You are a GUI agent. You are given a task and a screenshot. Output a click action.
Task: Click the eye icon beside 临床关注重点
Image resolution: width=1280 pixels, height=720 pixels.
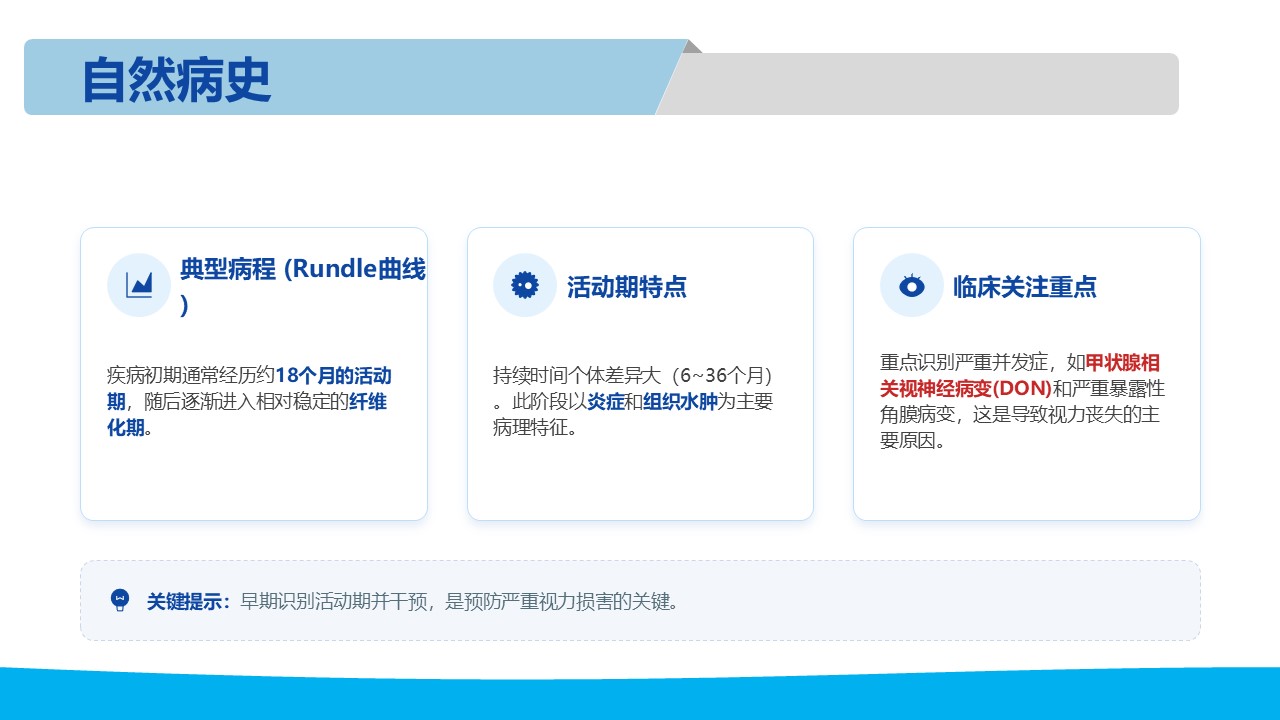[911, 286]
